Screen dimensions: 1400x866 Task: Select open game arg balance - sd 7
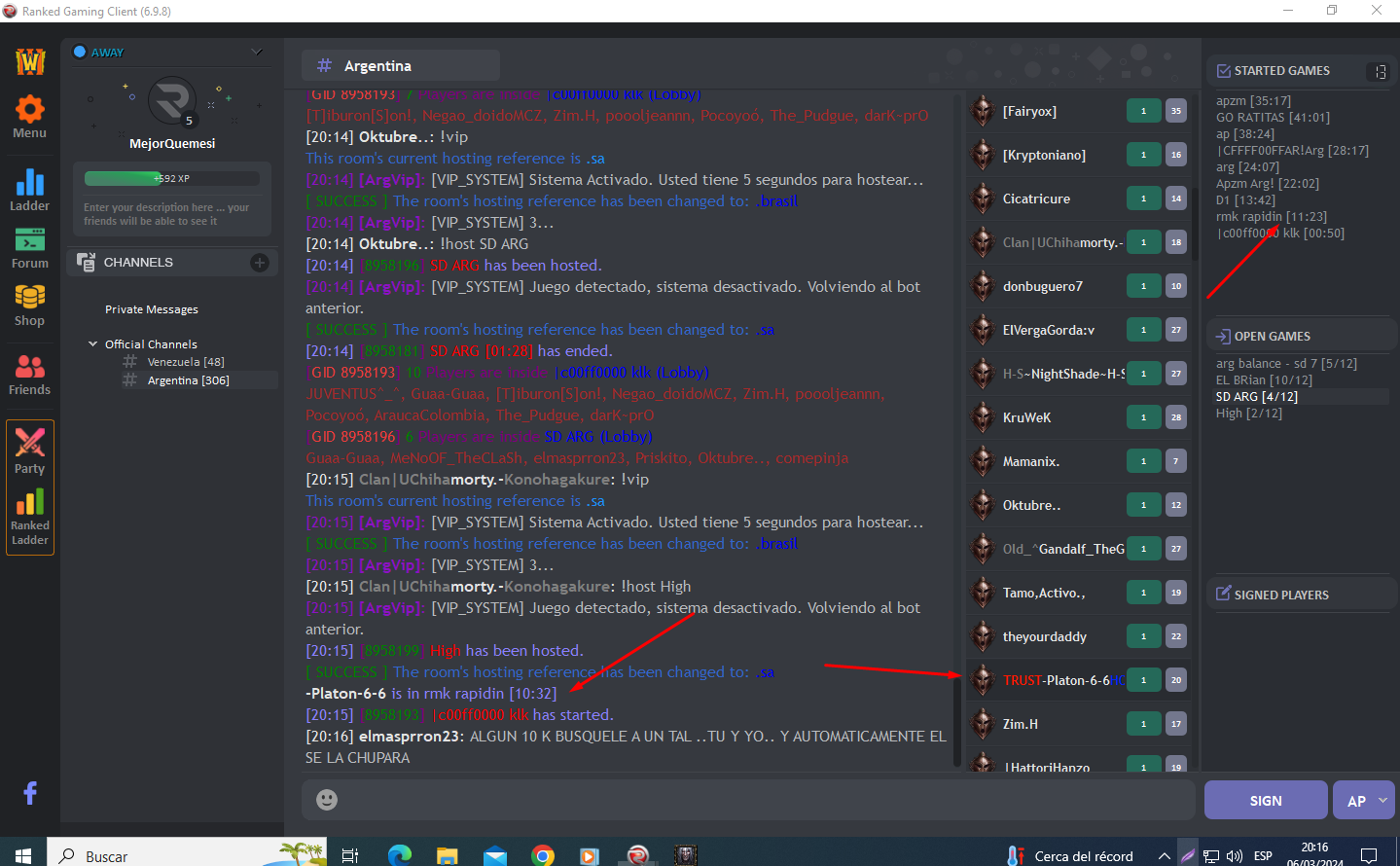[1286, 364]
